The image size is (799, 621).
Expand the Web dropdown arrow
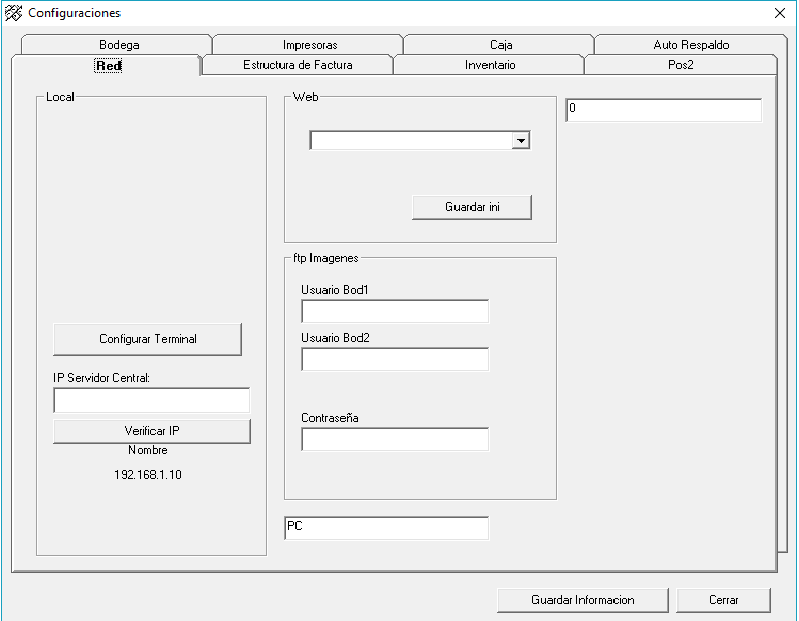520,141
